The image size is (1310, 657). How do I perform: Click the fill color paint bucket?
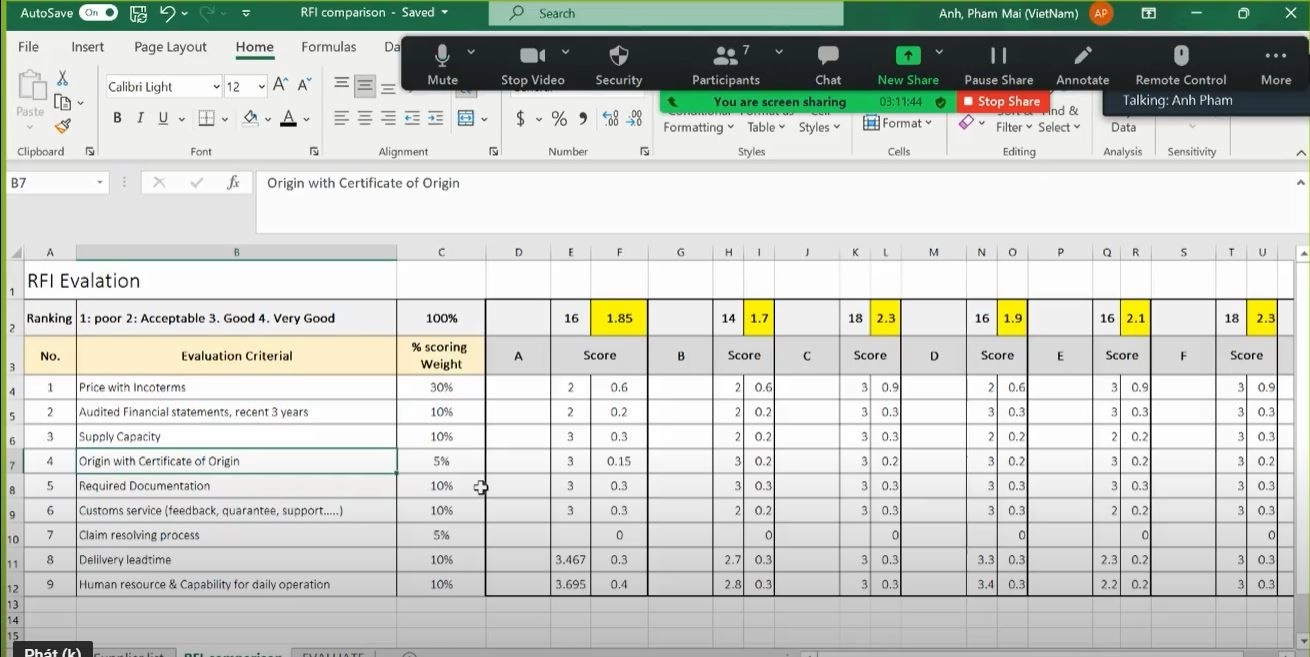click(251, 118)
